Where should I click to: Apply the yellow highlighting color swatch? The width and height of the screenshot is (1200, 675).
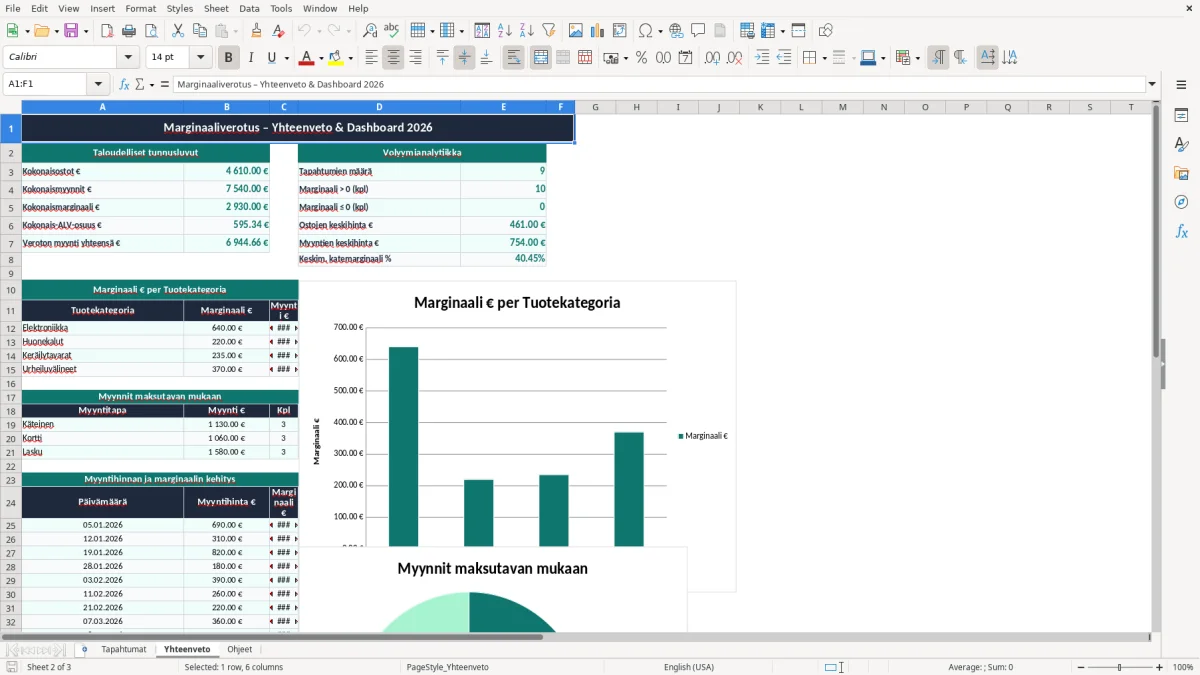[x=336, y=58]
